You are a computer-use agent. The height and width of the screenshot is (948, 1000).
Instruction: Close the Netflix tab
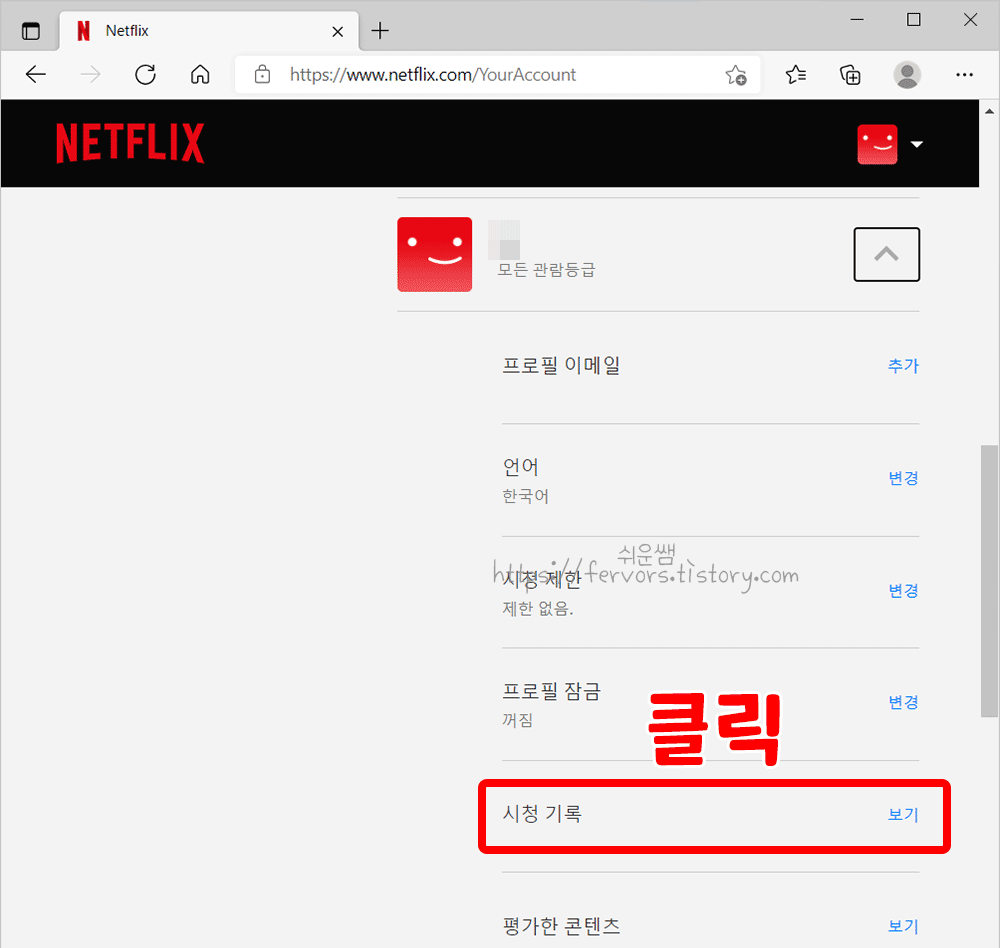point(337,31)
